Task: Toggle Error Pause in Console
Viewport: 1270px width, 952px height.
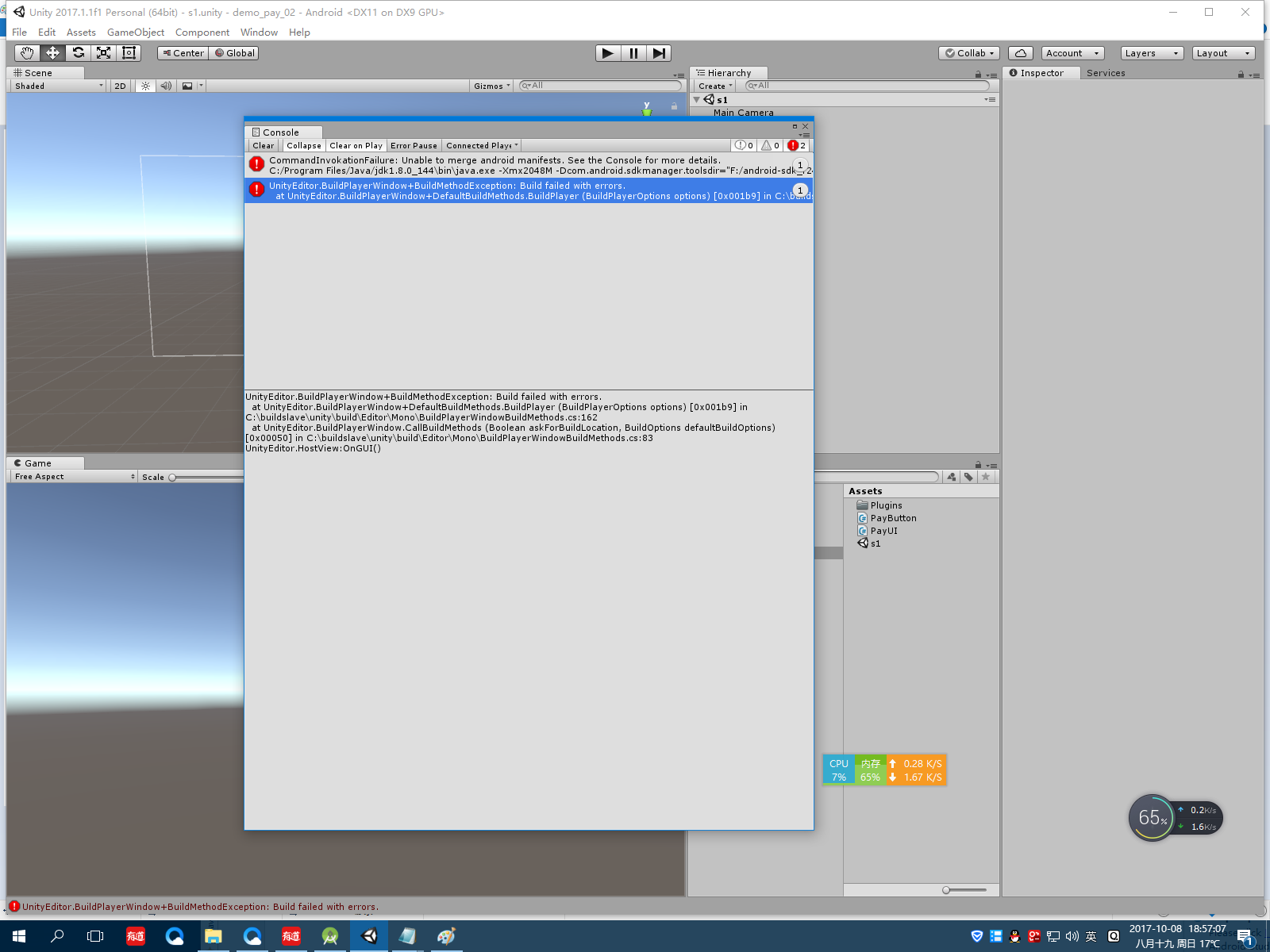Action: pos(414,145)
